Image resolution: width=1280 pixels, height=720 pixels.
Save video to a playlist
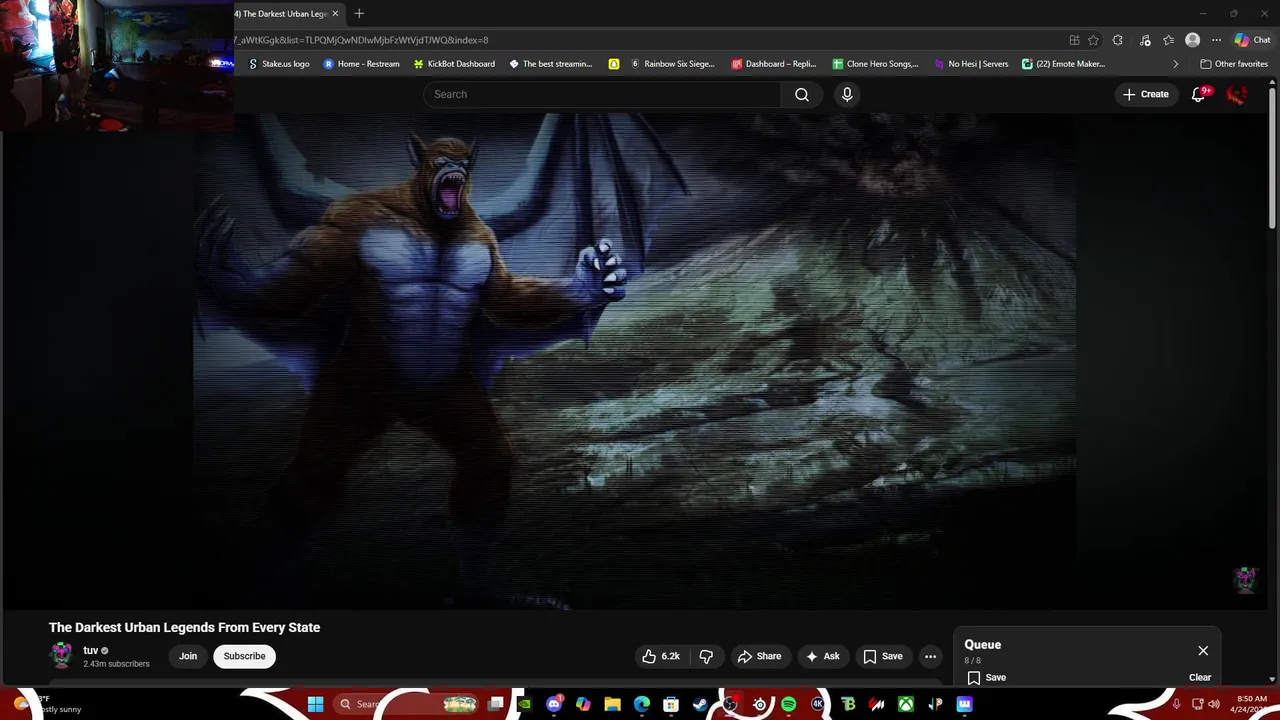click(882, 656)
